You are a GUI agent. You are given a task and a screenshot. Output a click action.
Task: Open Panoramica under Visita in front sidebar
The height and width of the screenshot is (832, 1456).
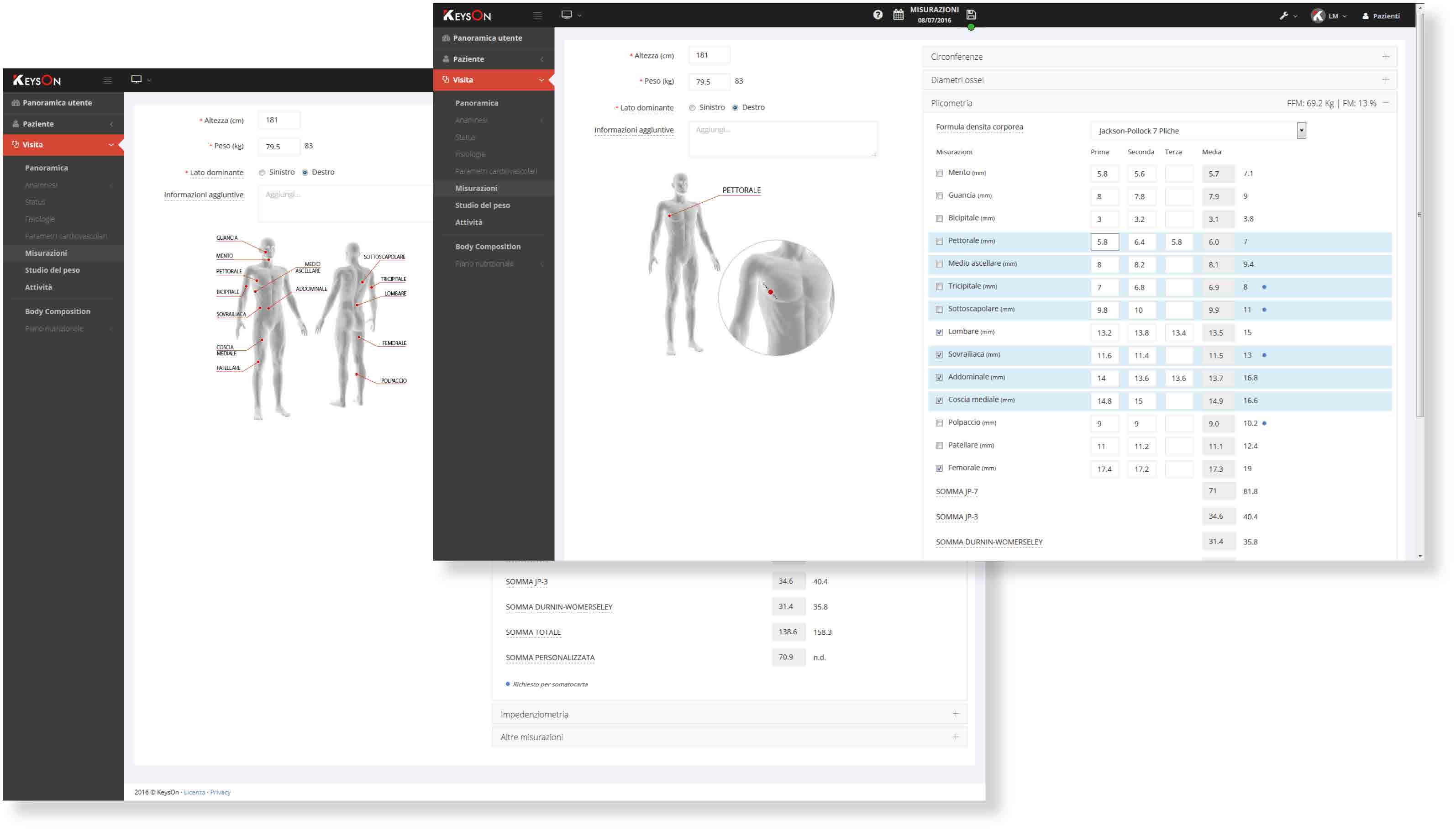pyautogui.click(x=476, y=103)
